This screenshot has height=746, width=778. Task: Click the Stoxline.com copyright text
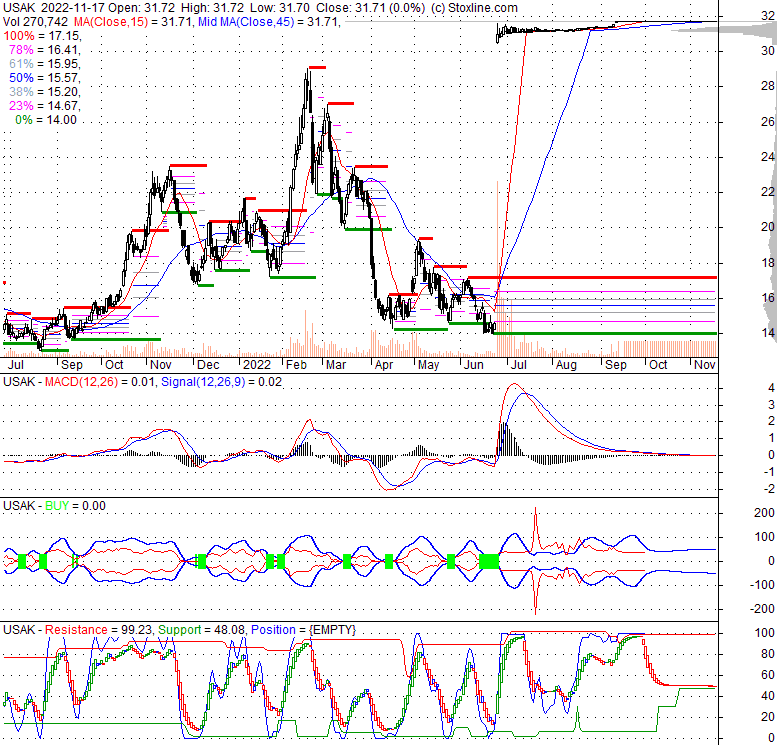(x=474, y=8)
